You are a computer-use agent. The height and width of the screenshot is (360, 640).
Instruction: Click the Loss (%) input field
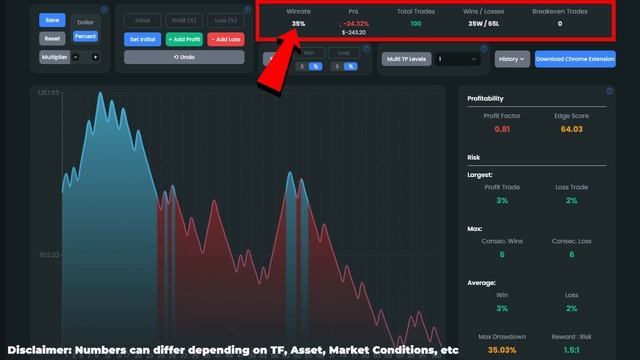[x=226, y=20]
